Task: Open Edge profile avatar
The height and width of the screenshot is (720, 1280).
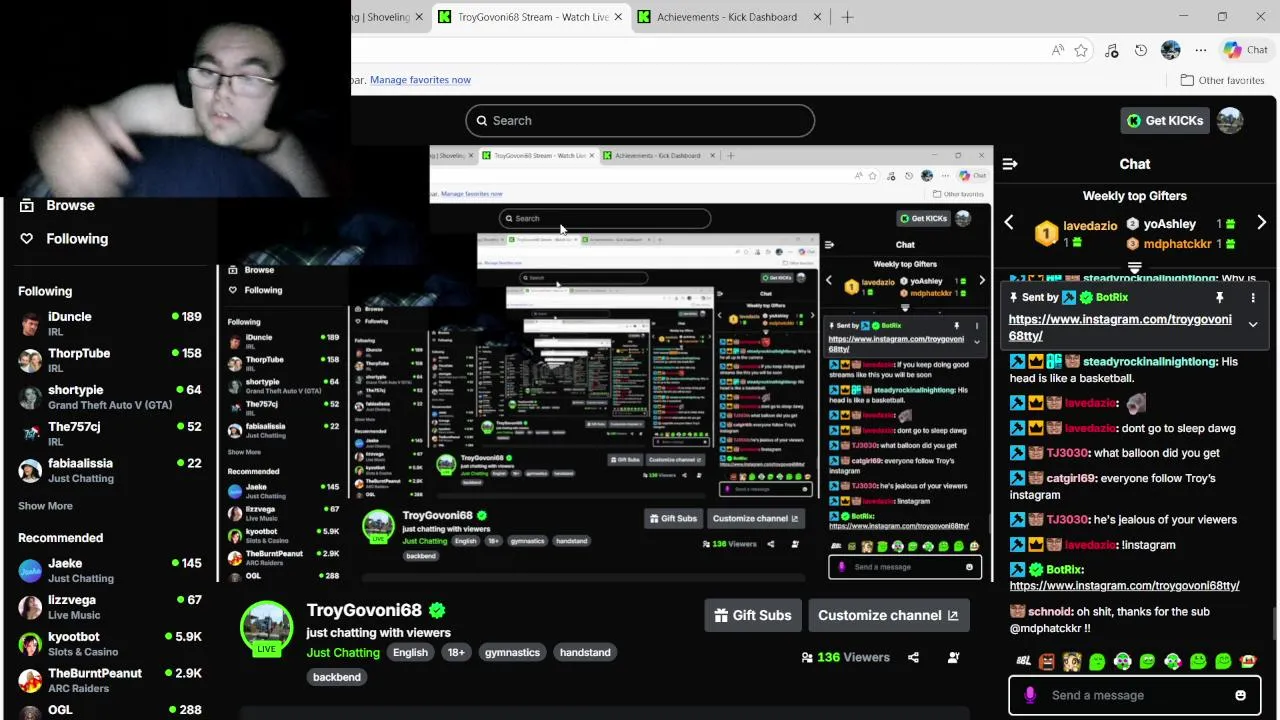Action: 1170,50
